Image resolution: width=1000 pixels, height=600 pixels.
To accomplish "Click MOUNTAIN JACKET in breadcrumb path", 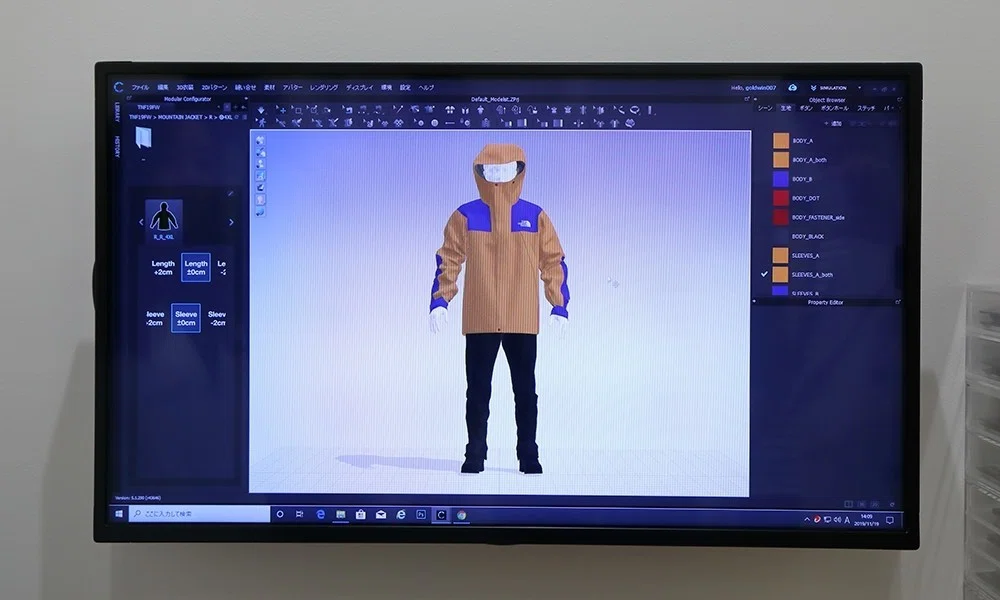I will click(x=180, y=117).
